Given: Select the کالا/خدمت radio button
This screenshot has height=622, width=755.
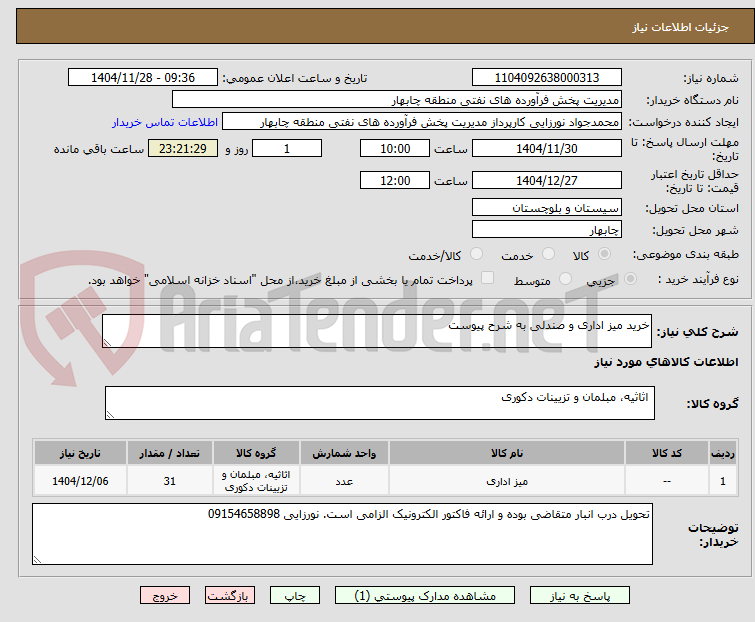Looking at the screenshot, I should (x=476, y=254).
